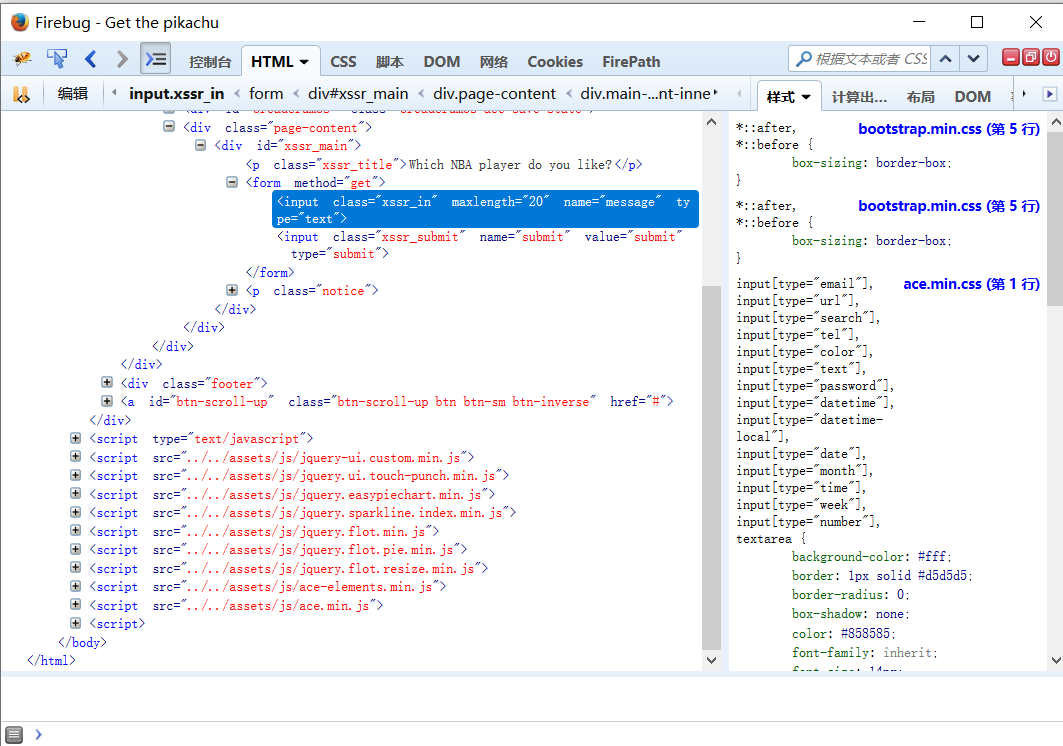Select div#xssr_main in the breadcrumb
The height and width of the screenshot is (746, 1063).
[x=358, y=94]
